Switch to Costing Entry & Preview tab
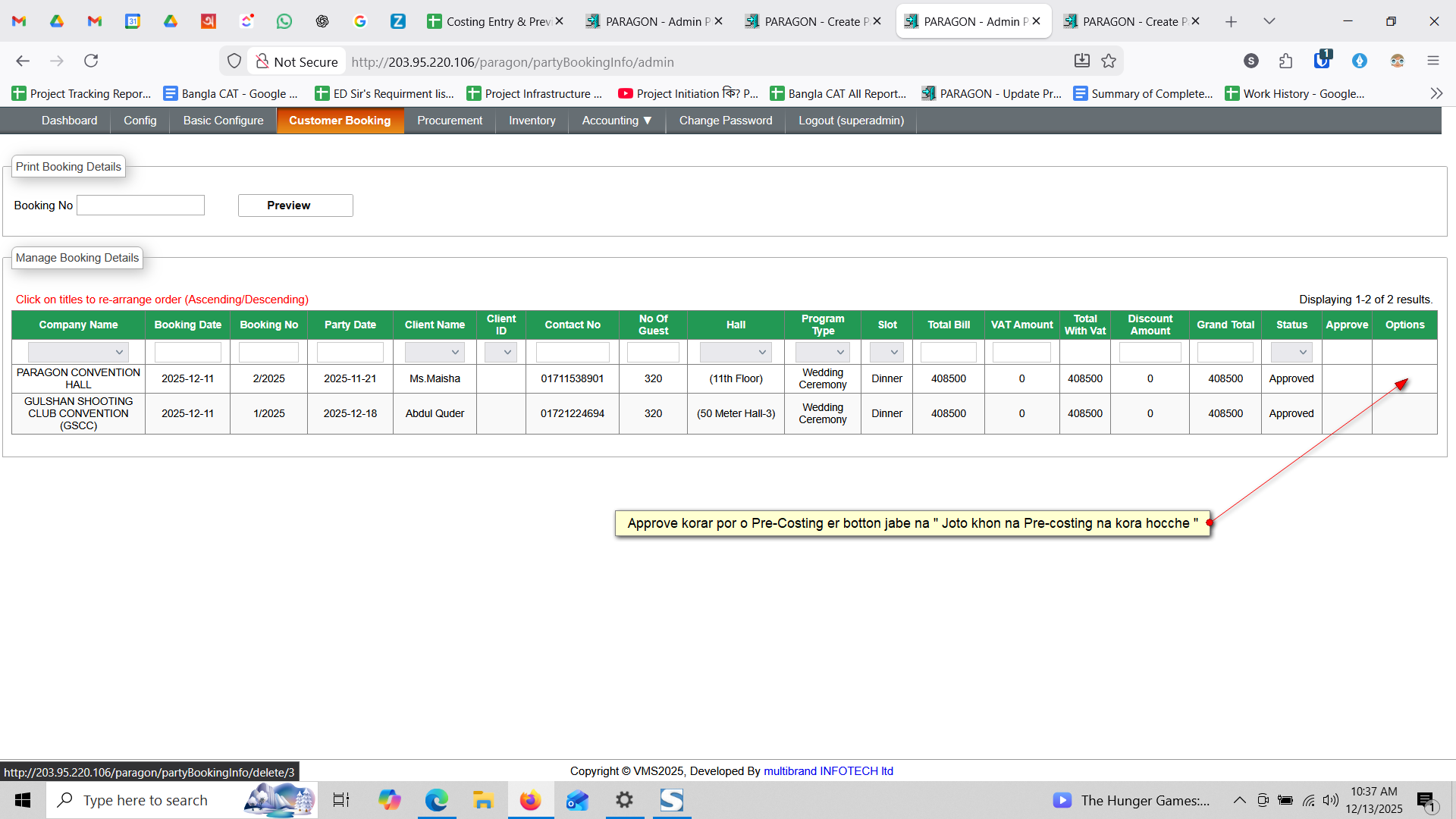Screen dimensions: 1456x819 click(x=496, y=21)
